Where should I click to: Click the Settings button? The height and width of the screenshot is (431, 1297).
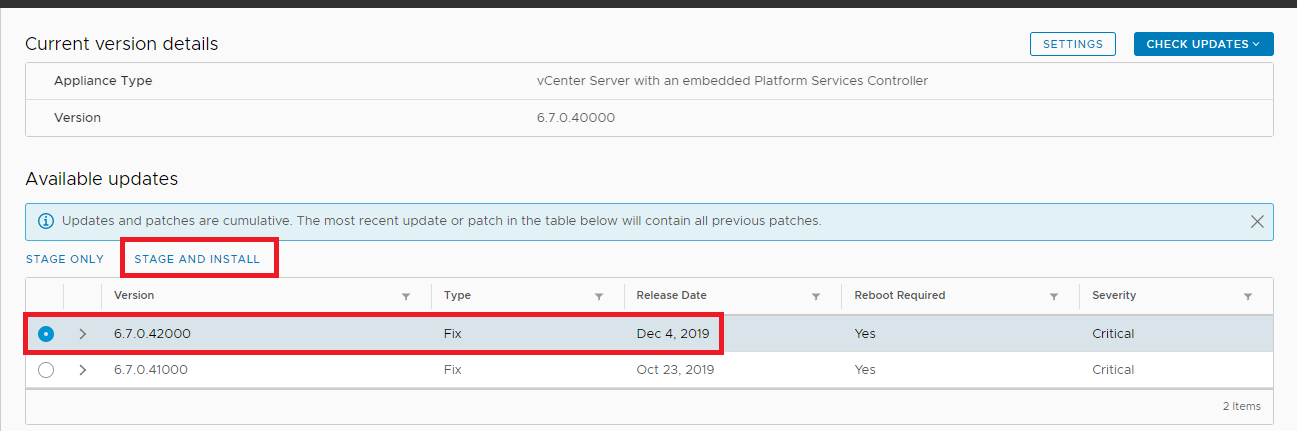coord(1072,44)
